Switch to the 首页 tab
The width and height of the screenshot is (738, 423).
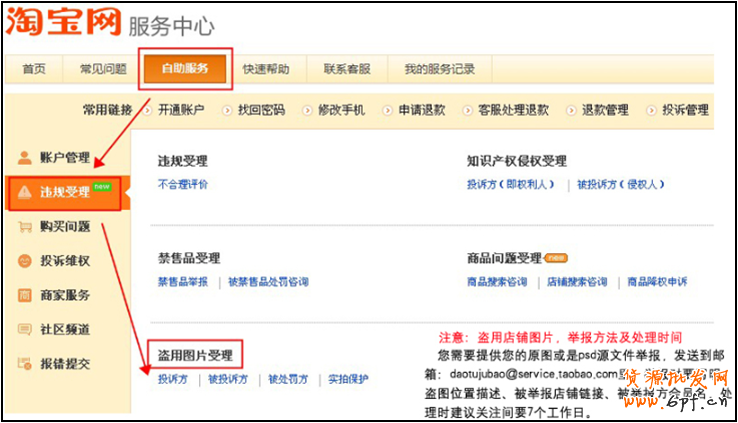pos(34,69)
